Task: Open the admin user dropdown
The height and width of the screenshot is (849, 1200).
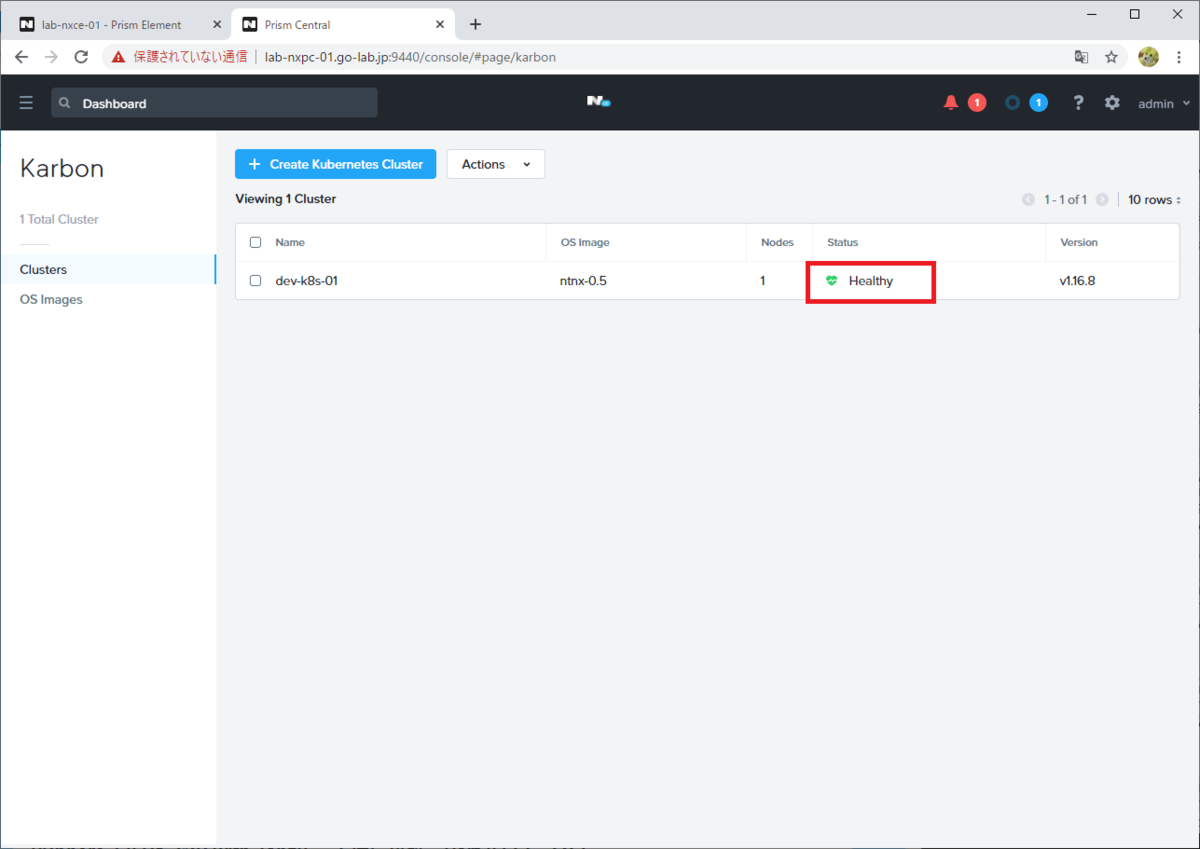Action: (x=1164, y=103)
